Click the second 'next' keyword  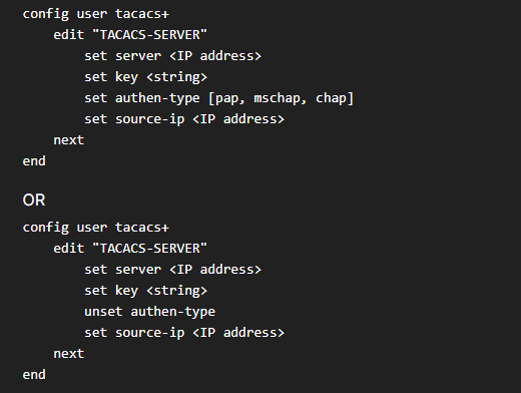pyautogui.click(x=69, y=354)
